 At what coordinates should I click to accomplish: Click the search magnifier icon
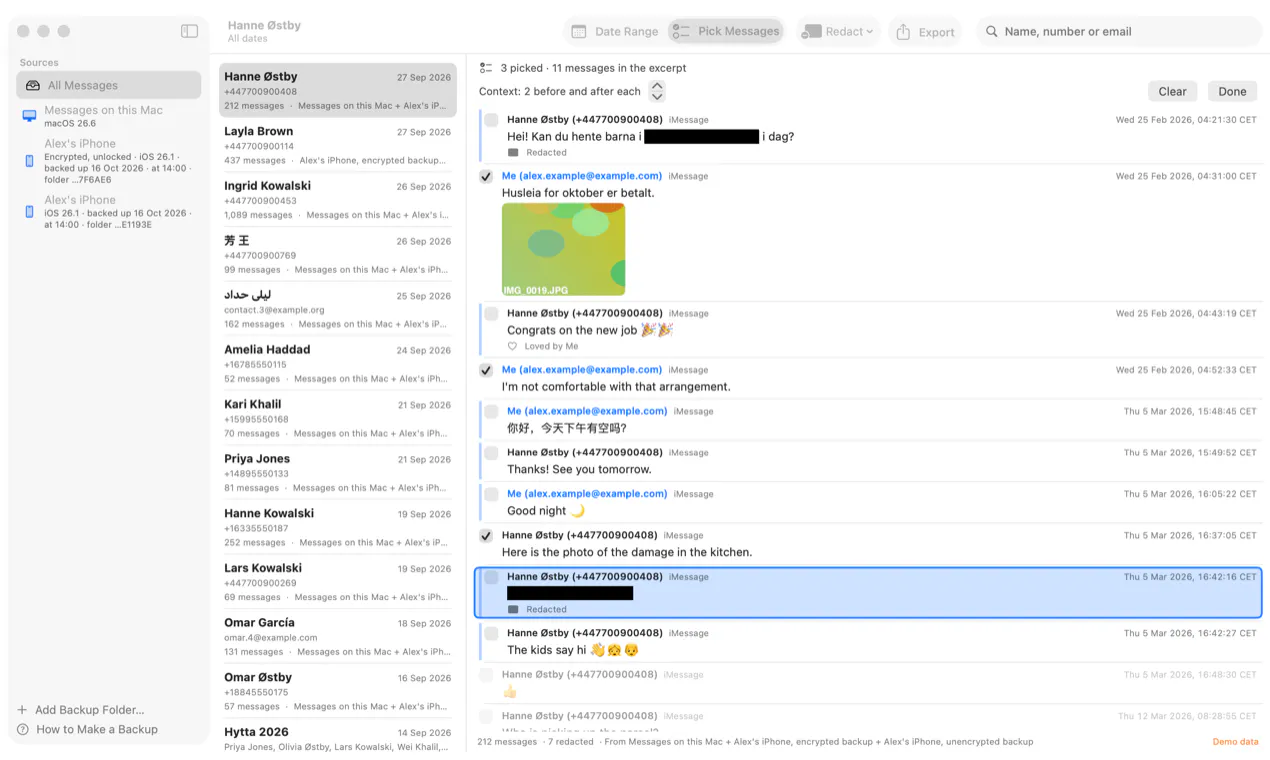992,32
